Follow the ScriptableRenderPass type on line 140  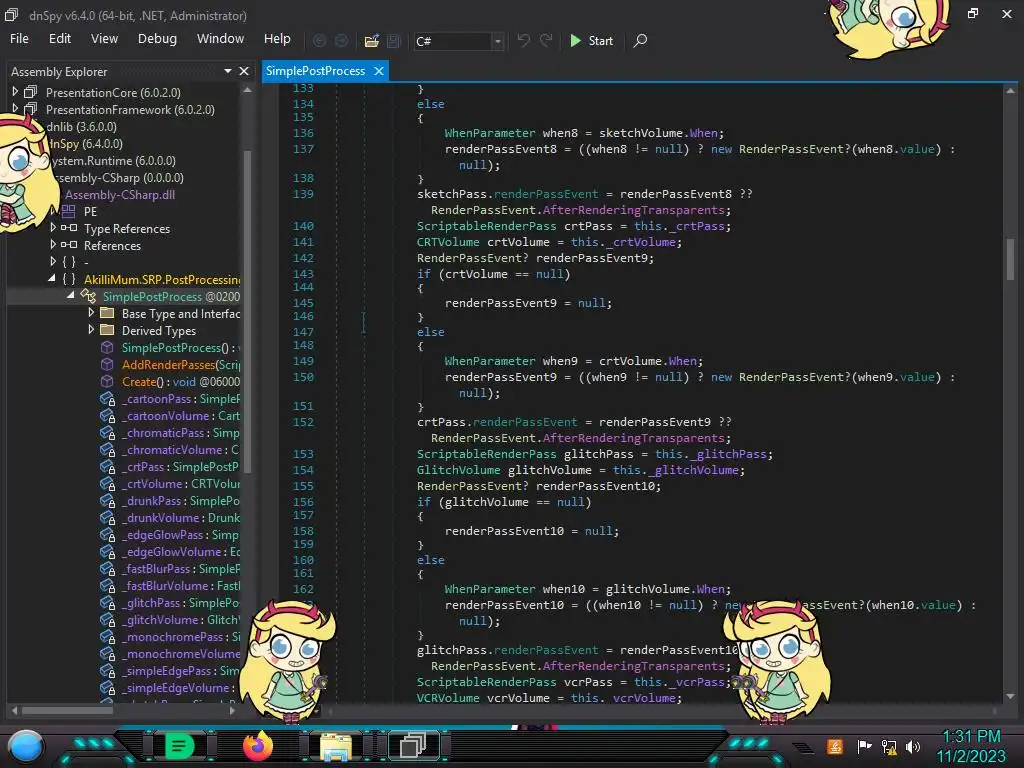[x=487, y=226]
